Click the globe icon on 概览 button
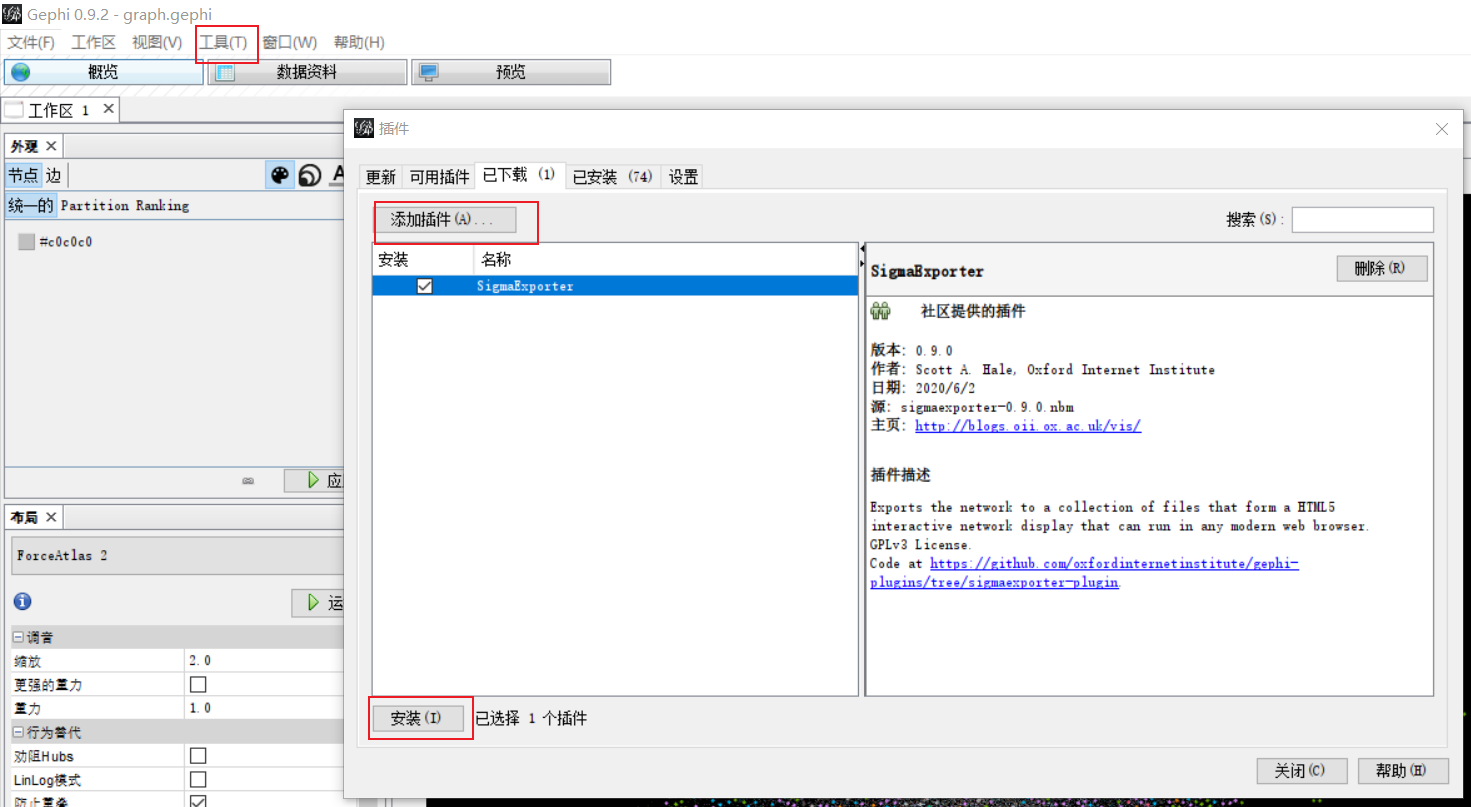The height and width of the screenshot is (807, 1471). 20,72
